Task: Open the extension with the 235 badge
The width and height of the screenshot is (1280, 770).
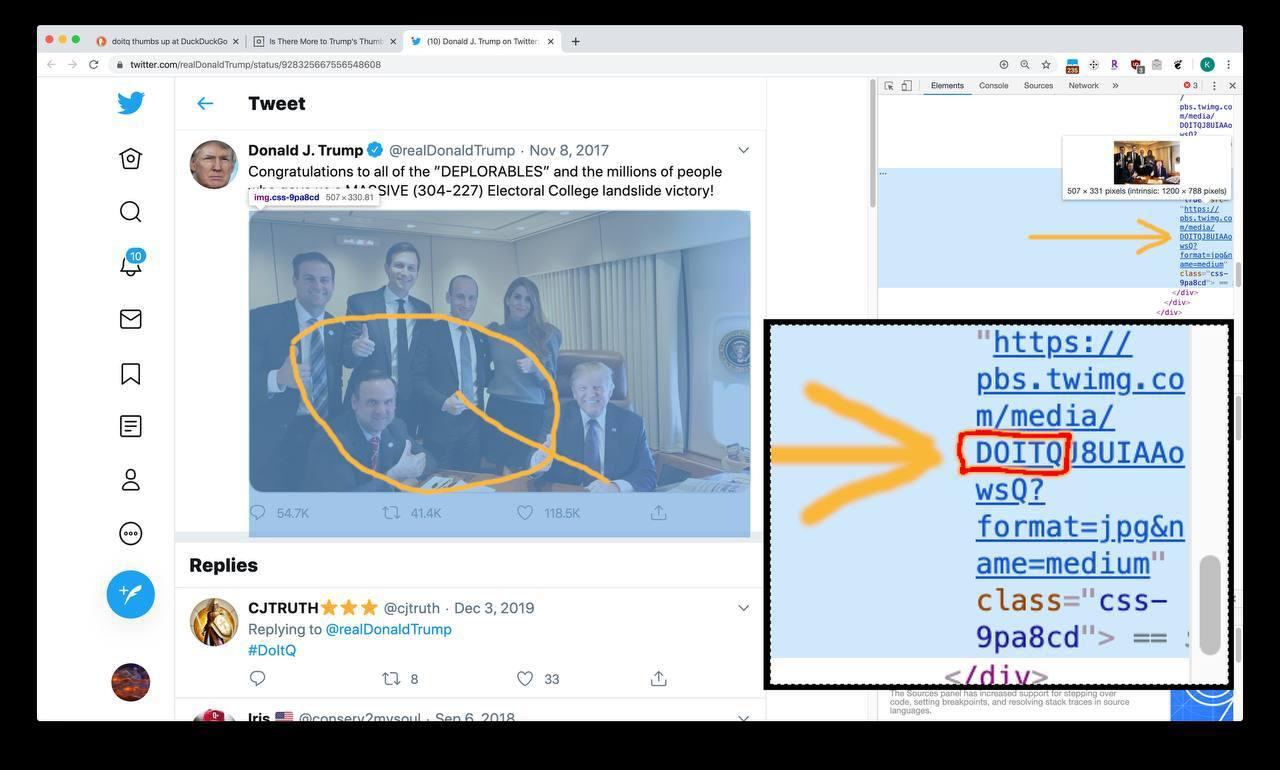Action: (1072, 65)
